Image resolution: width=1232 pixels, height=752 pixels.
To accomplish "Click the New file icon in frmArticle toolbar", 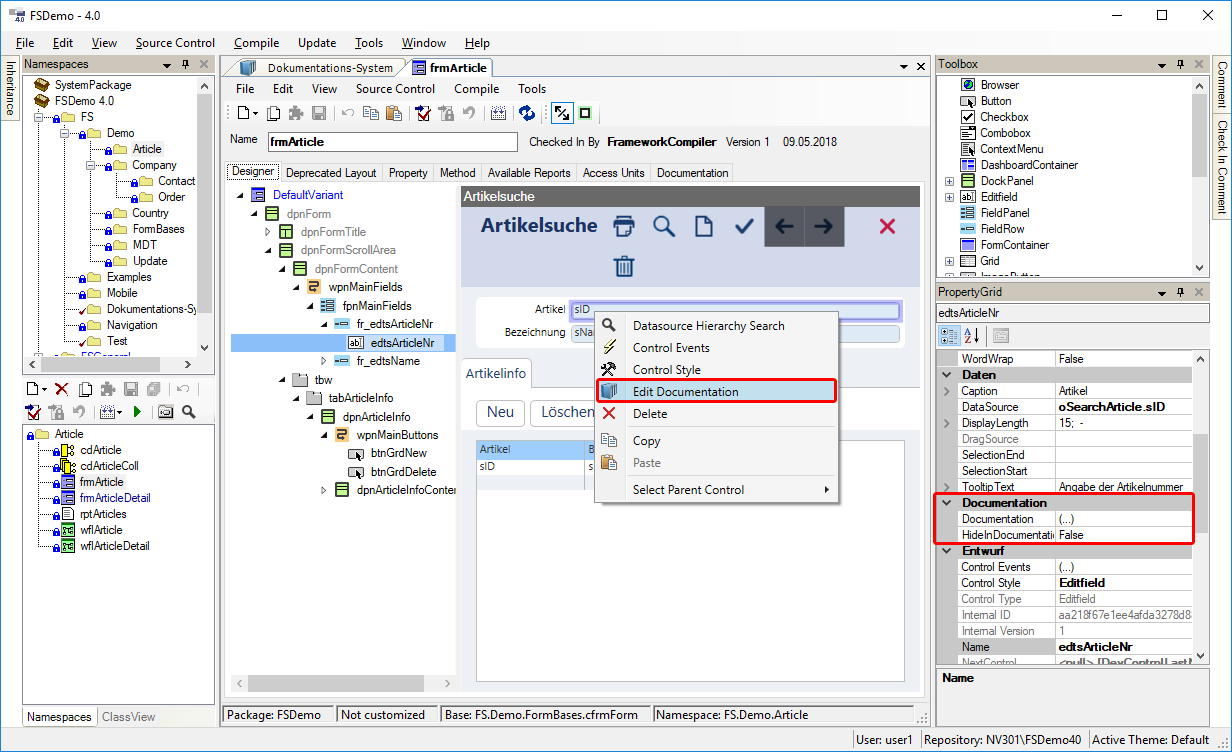I will tap(243, 113).
